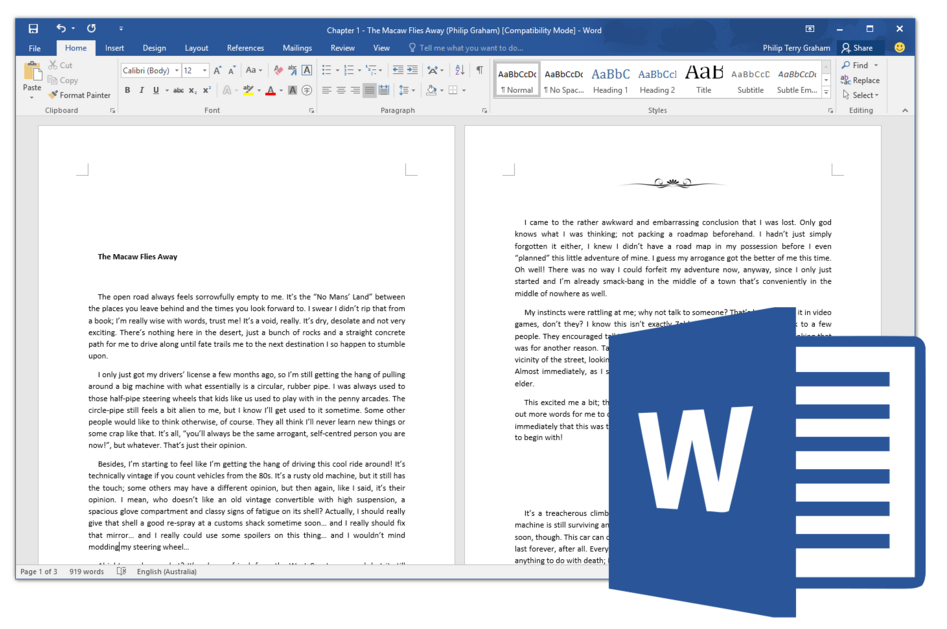Sort the selected text alphabetically
The image size is (947, 629).
click(x=458, y=70)
